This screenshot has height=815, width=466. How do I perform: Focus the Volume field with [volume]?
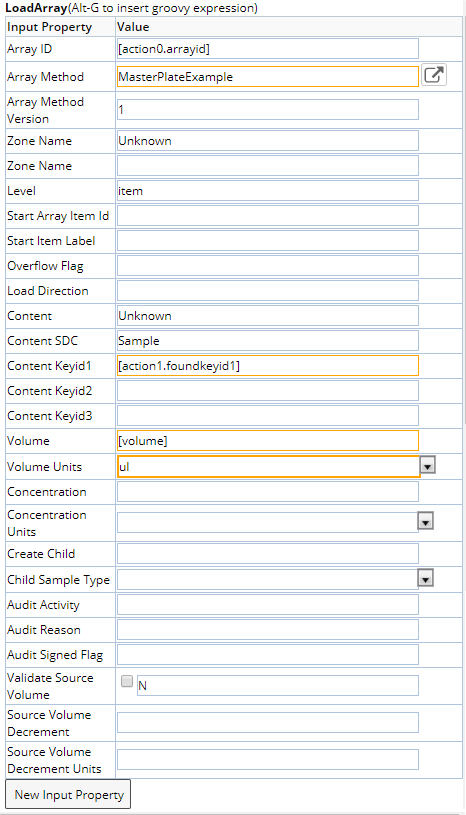coord(268,440)
